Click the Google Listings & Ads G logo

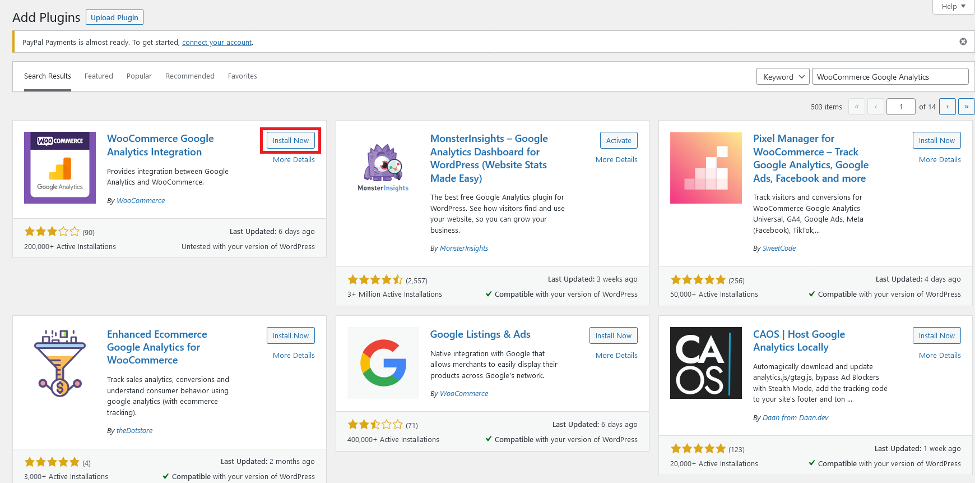point(383,363)
